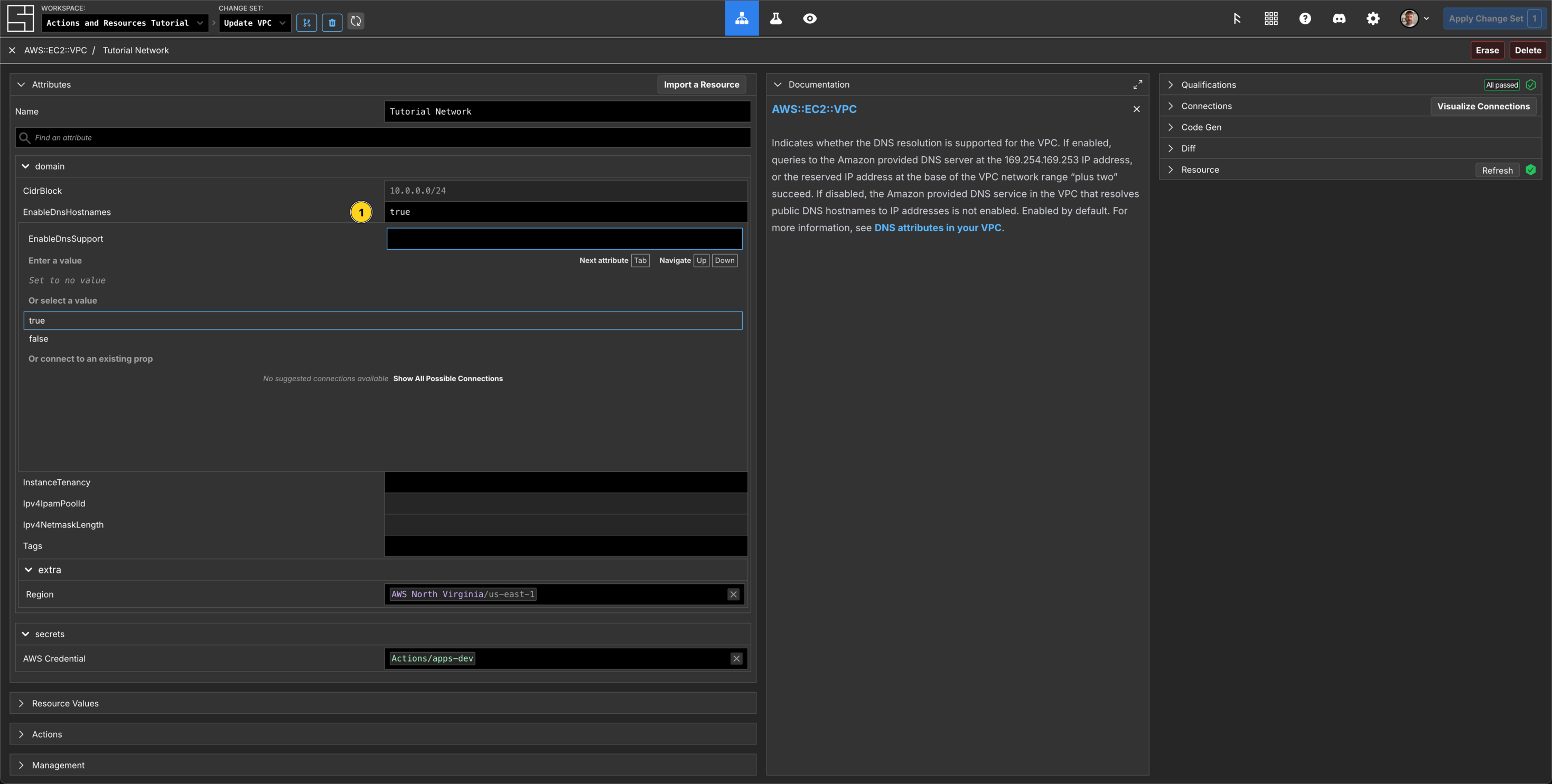Image resolution: width=1552 pixels, height=784 pixels.
Task: Click Apply Change Set button
Action: (x=1495, y=18)
